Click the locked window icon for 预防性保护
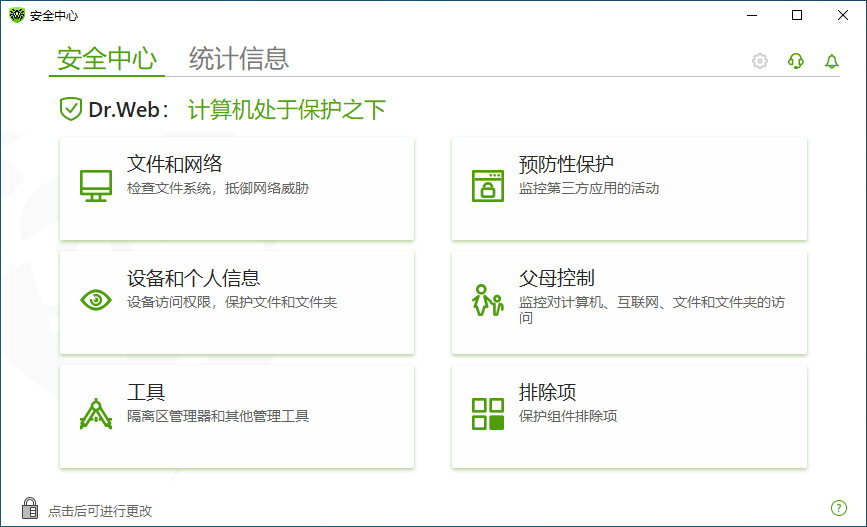 tap(488, 186)
